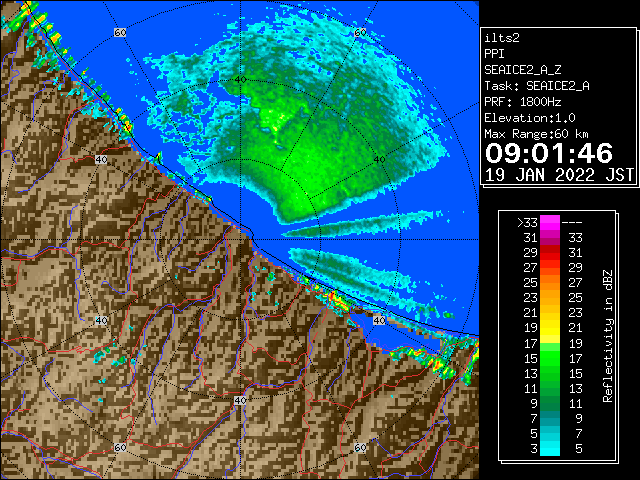Pick the bright green 15–17 dBZ swatch

[x=550, y=358]
